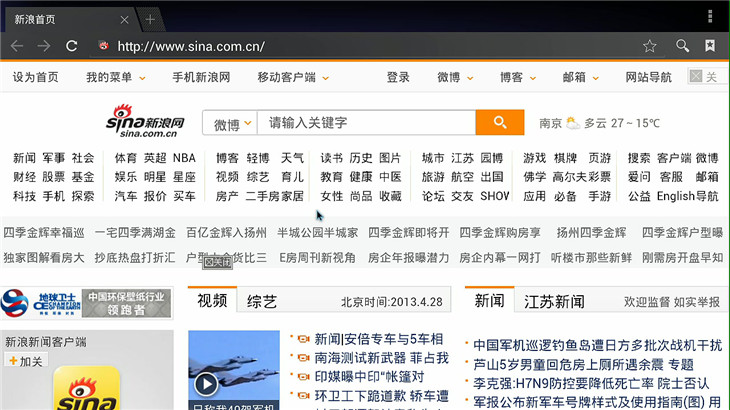Select the 新浪首页 browser tab

pos(68,20)
